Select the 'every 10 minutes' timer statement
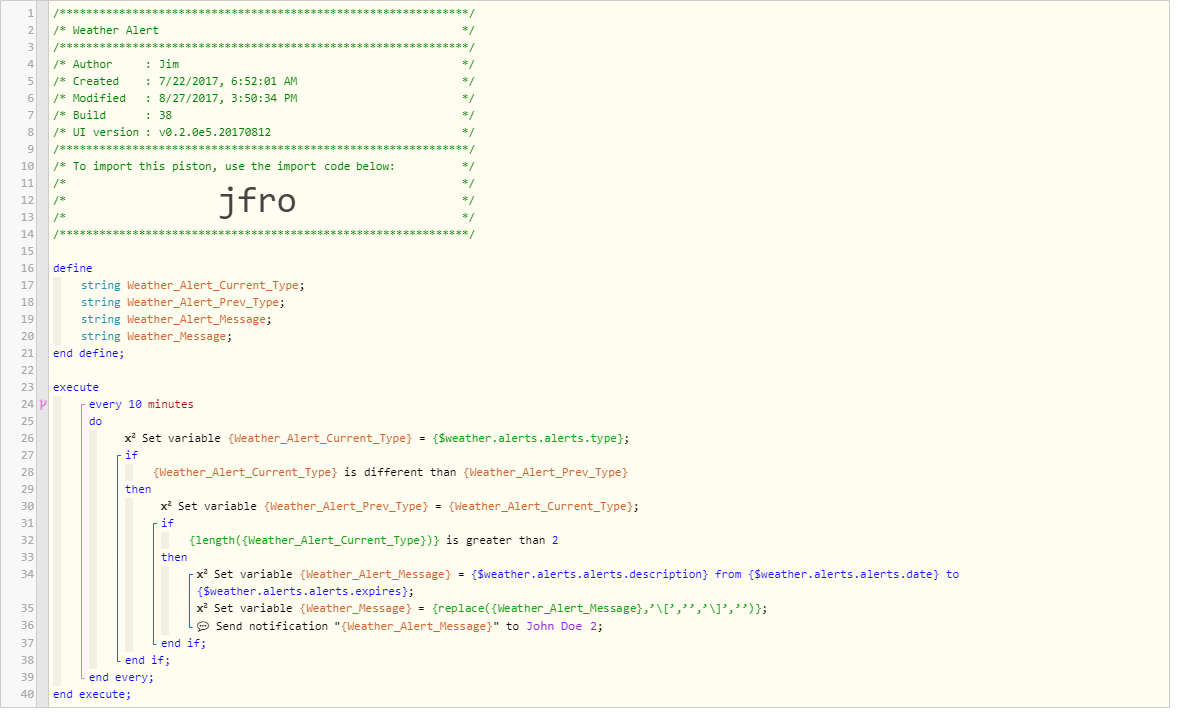 pyautogui.click(x=141, y=404)
